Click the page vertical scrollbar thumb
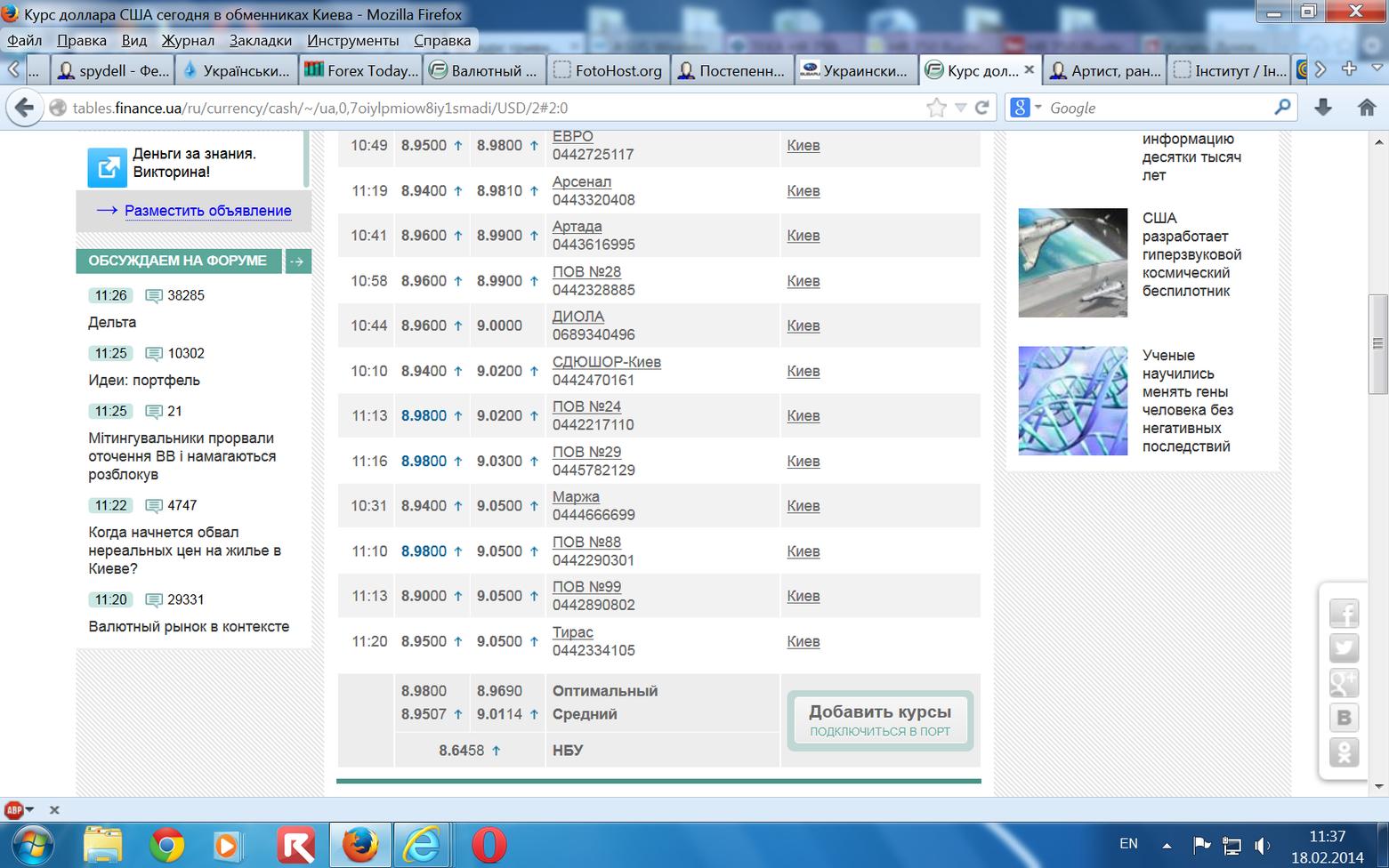The width and height of the screenshot is (1389, 868). click(1377, 343)
